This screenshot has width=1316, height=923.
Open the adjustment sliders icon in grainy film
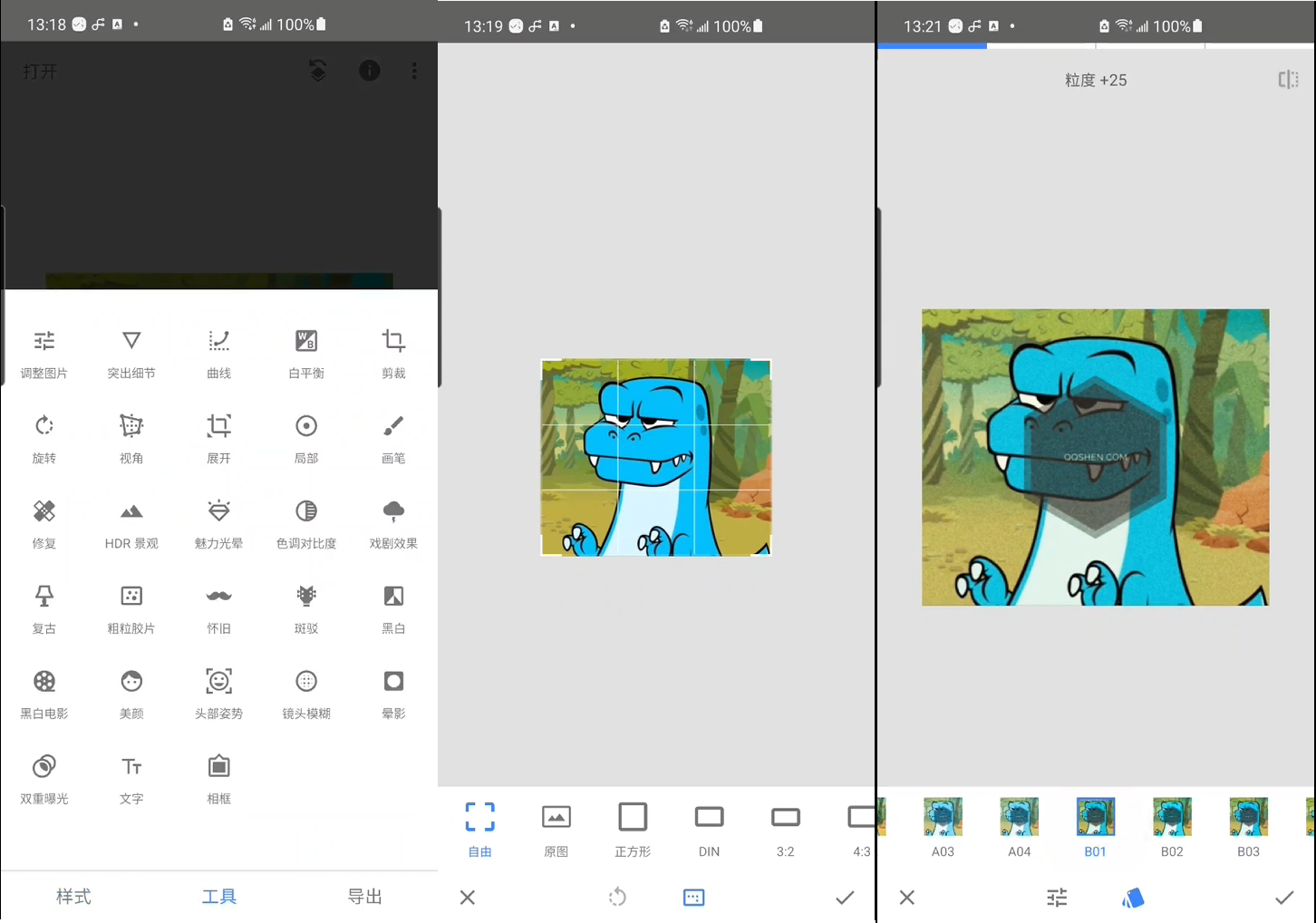tap(1057, 898)
